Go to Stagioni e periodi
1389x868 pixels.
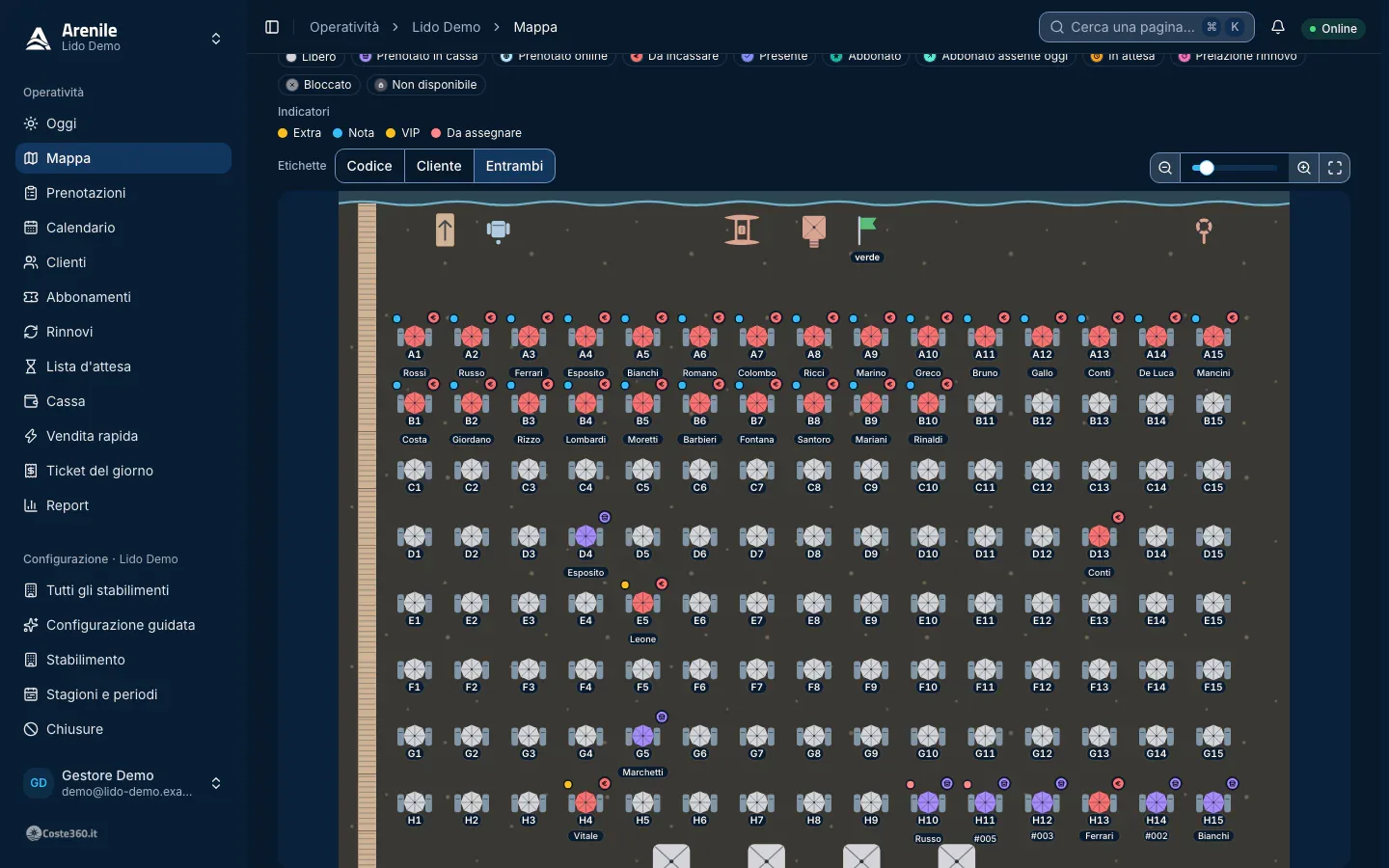tap(123, 694)
